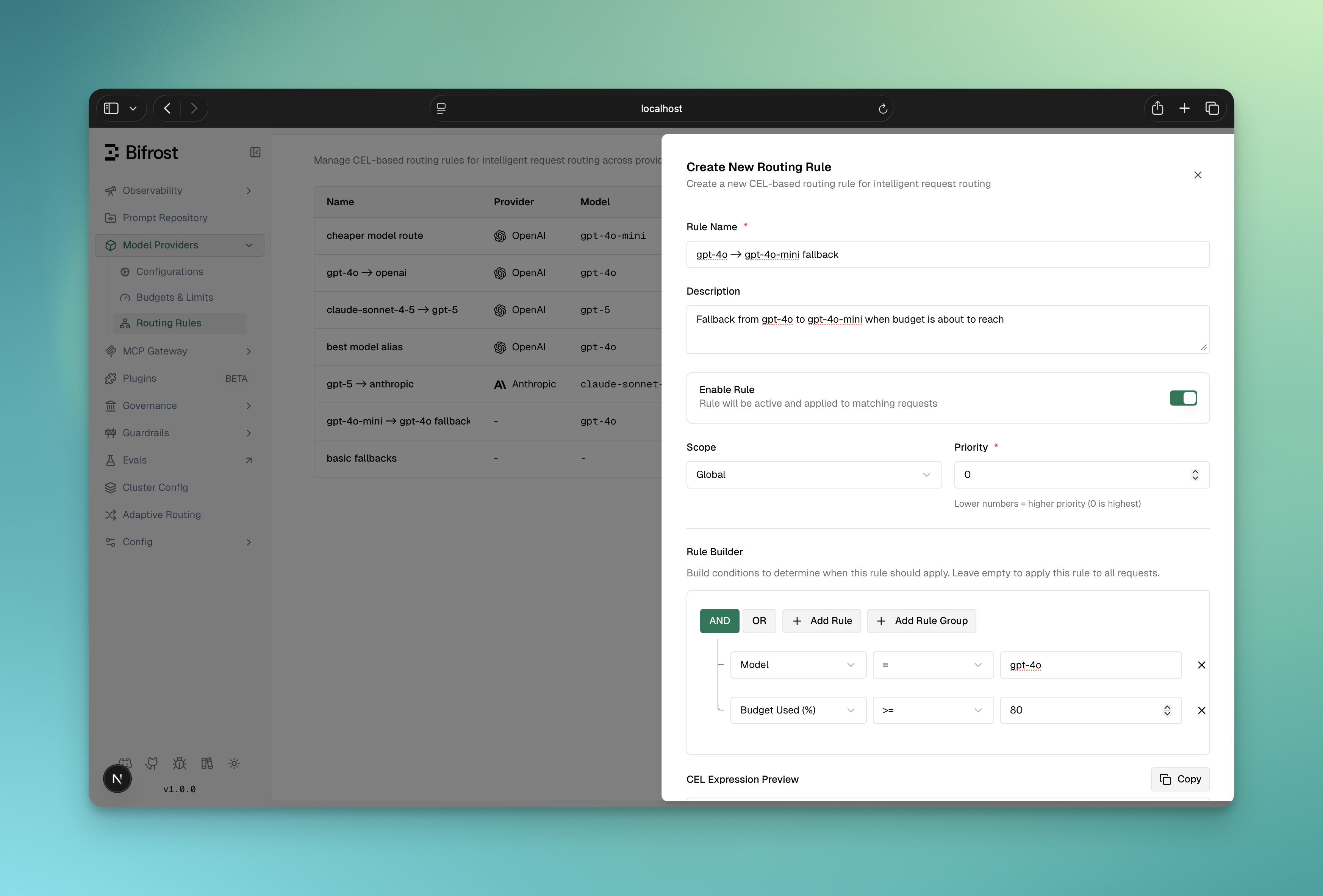
Task: Open the Scope Global dropdown
Action: 813,475
